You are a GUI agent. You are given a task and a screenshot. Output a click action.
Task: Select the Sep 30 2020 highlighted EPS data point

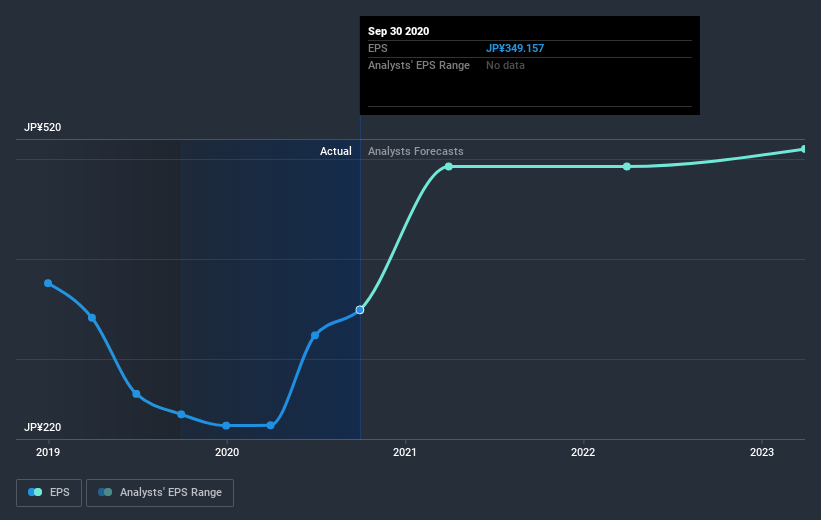[x=360, y=310]
